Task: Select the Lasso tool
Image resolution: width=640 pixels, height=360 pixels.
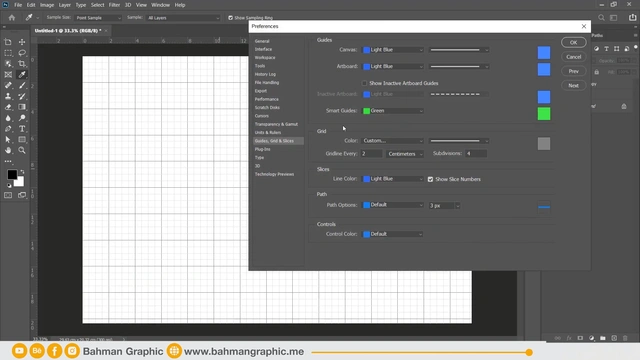Action: [22, 53]
